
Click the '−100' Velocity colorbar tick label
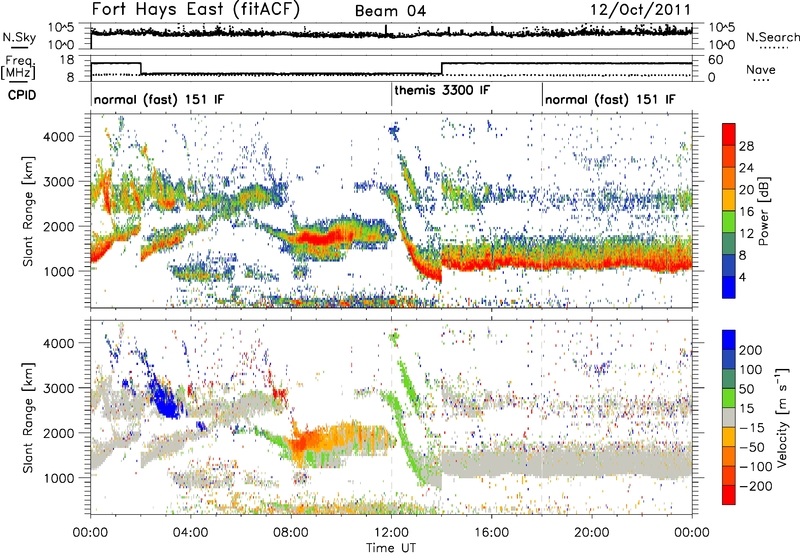(755, 467)
